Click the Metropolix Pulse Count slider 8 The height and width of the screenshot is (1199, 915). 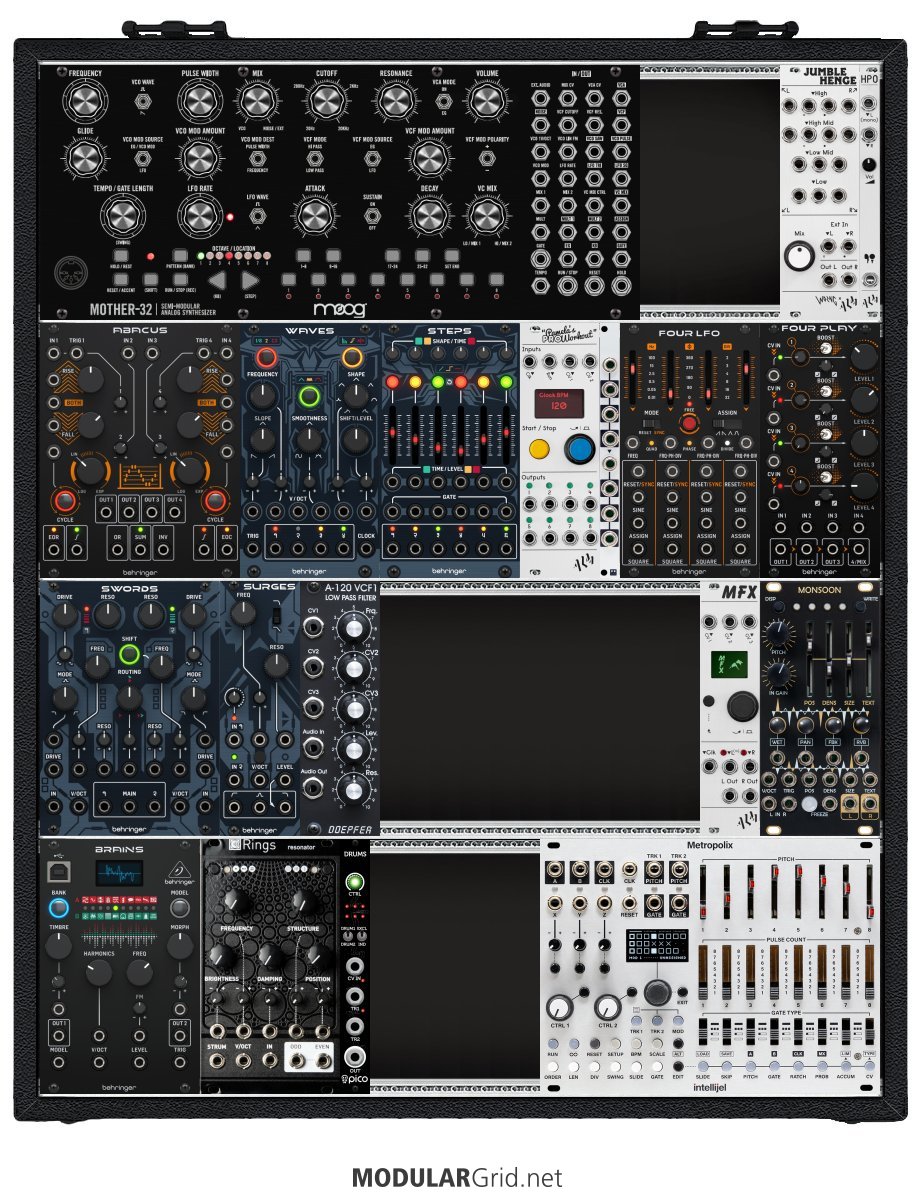[869, 971]
